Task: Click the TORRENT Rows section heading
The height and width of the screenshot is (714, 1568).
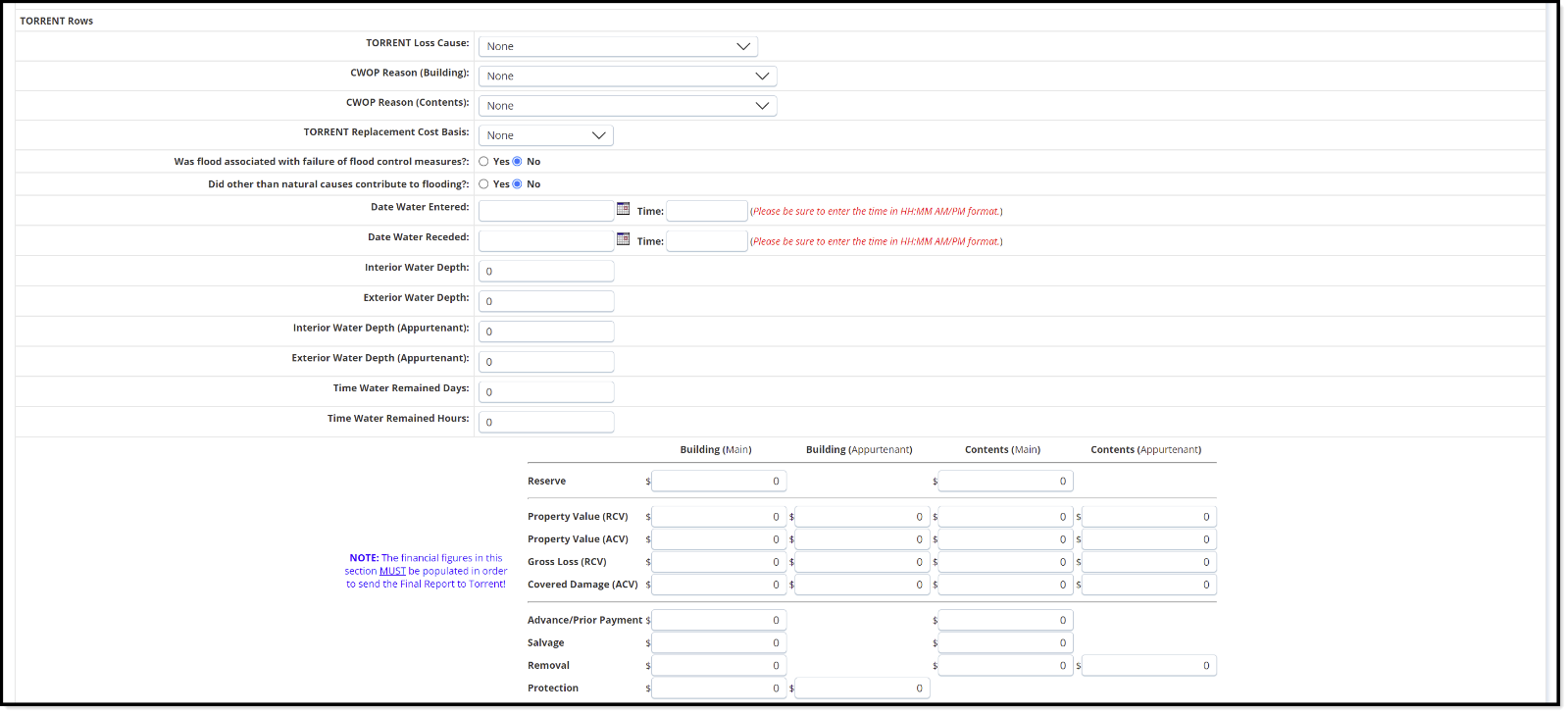Action: 57,21
